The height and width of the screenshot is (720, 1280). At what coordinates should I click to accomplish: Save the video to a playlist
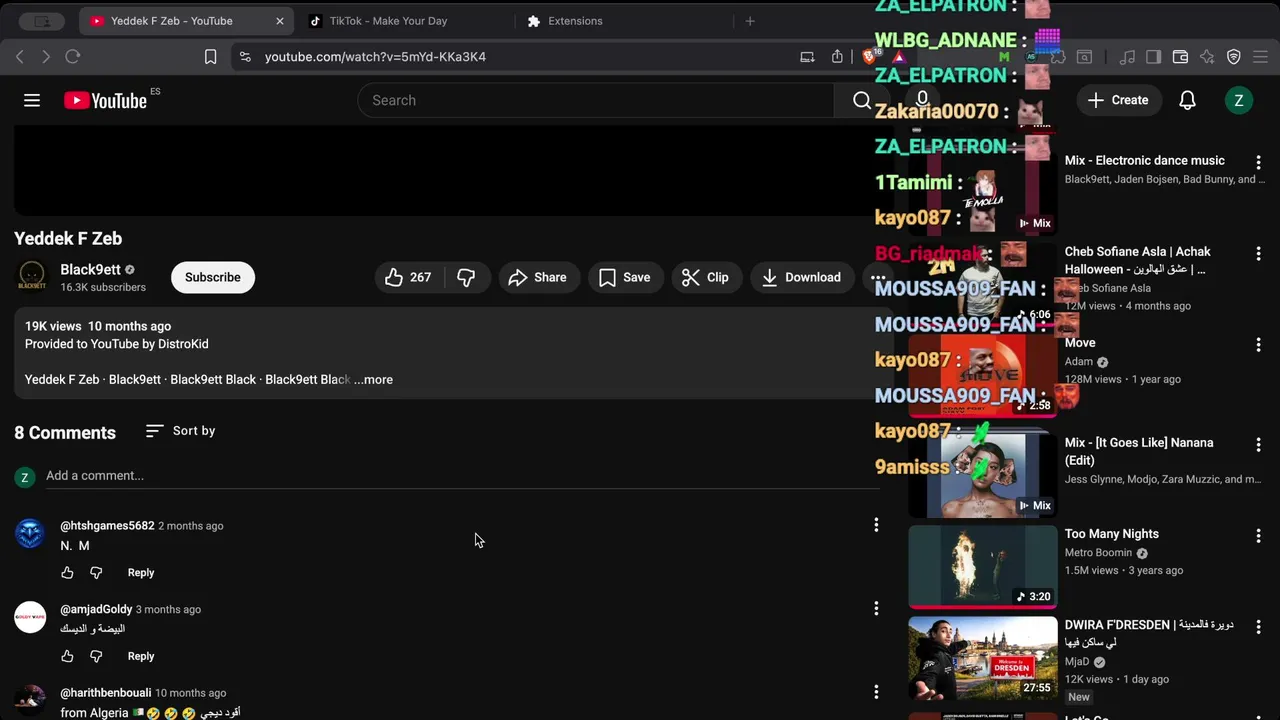click(x=624, y=277)
